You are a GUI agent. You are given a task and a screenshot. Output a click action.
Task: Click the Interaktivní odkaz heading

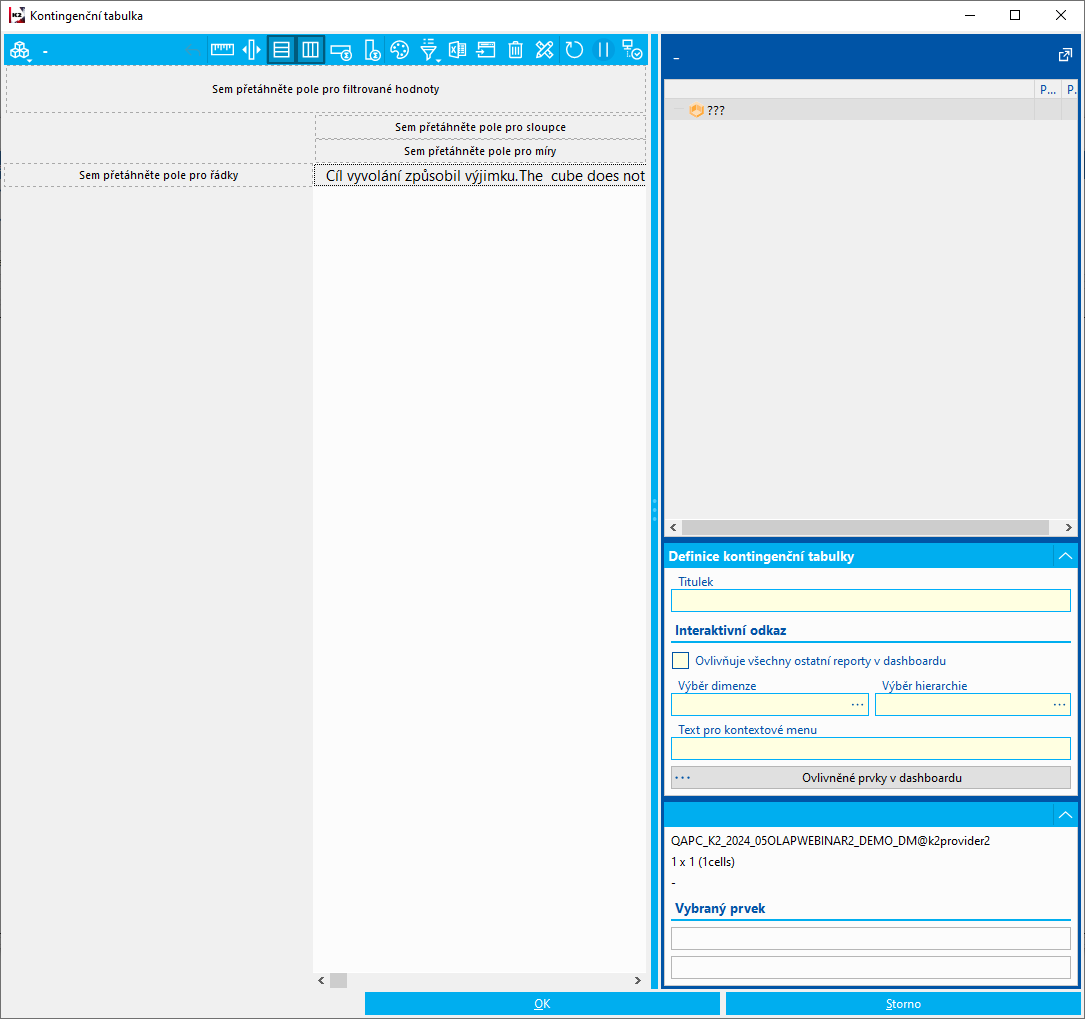[731, 630]
